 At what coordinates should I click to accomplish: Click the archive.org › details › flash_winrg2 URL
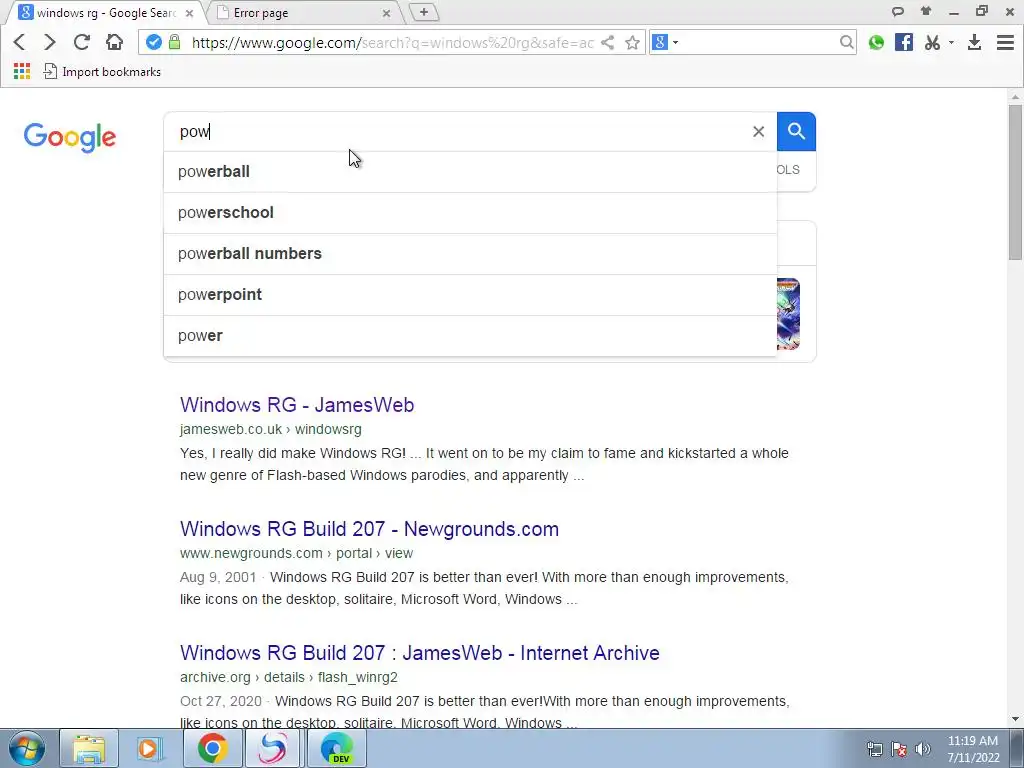(x=289, y=677)
